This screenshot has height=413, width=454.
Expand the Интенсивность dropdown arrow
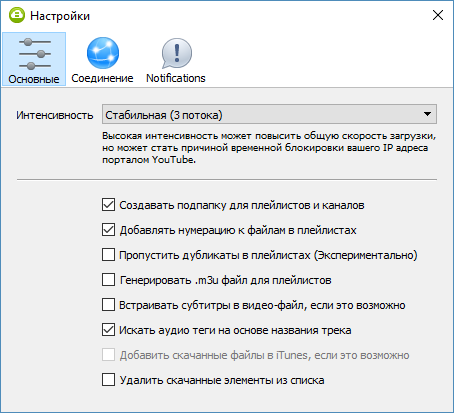427,114
